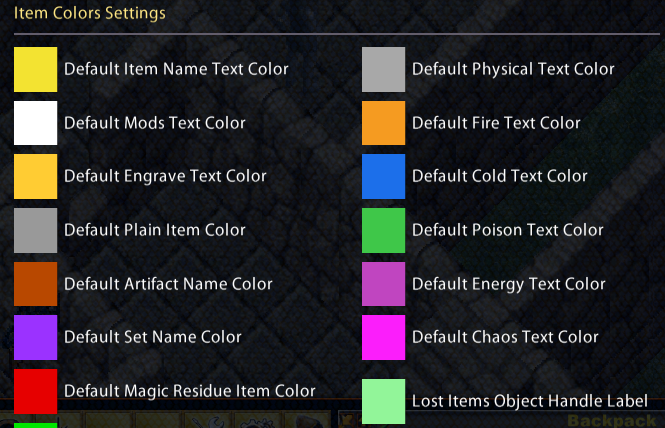
Task: Click the orange Default Fire Text Color swatch
Action: point(383,123)
